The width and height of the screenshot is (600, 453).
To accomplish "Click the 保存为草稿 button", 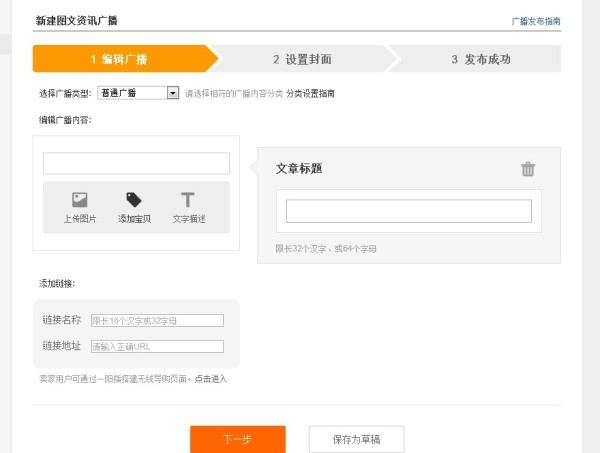I will point(356,439).
